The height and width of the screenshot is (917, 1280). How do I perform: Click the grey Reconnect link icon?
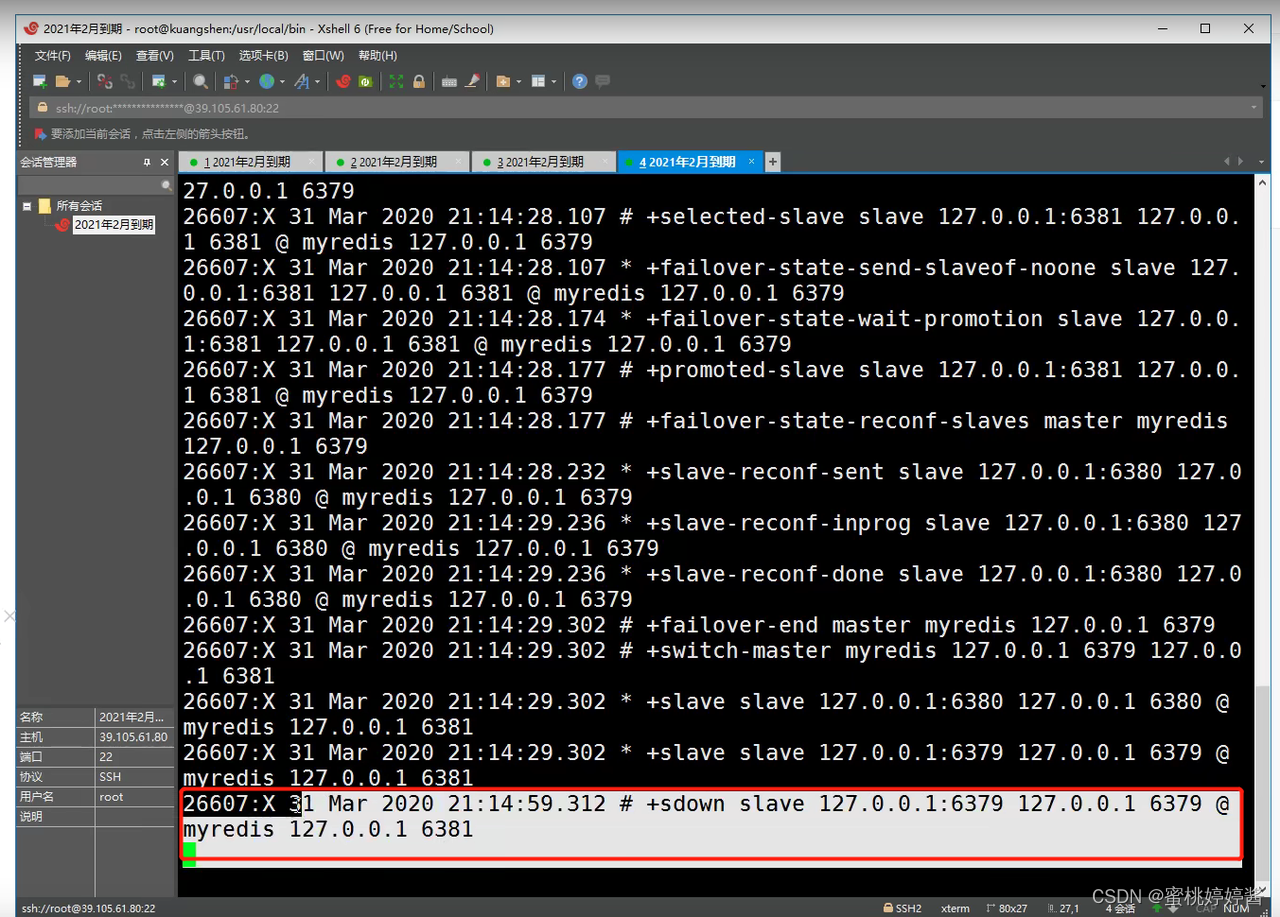(127, 82)
